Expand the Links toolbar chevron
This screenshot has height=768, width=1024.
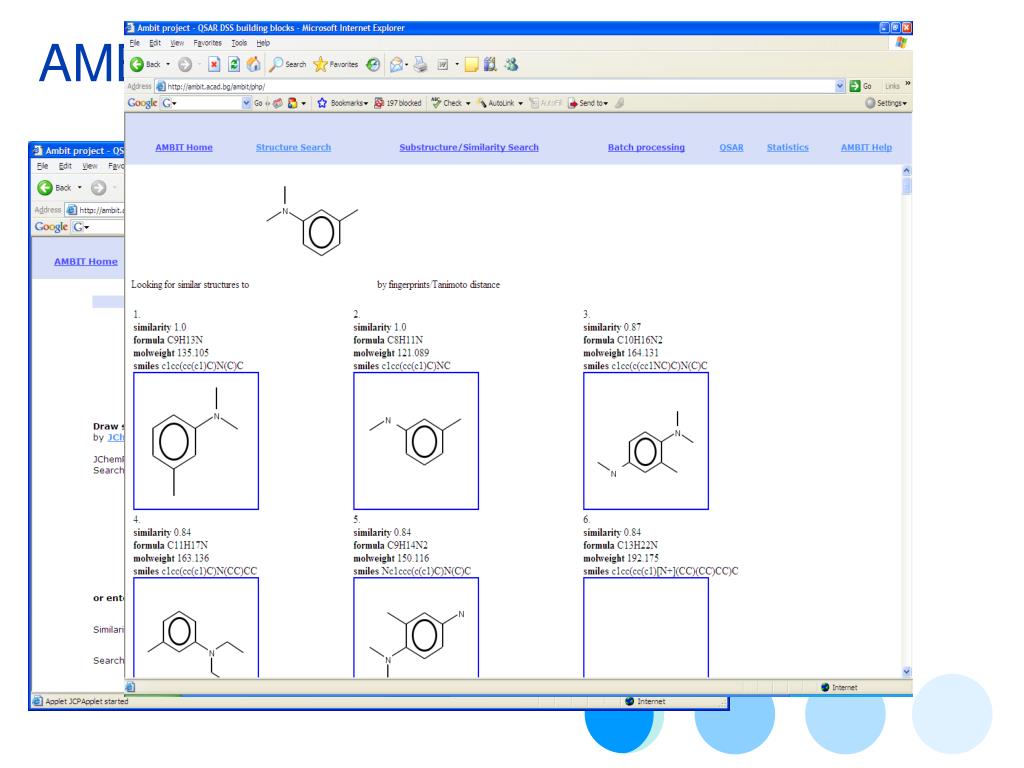(x=907, y=84)
